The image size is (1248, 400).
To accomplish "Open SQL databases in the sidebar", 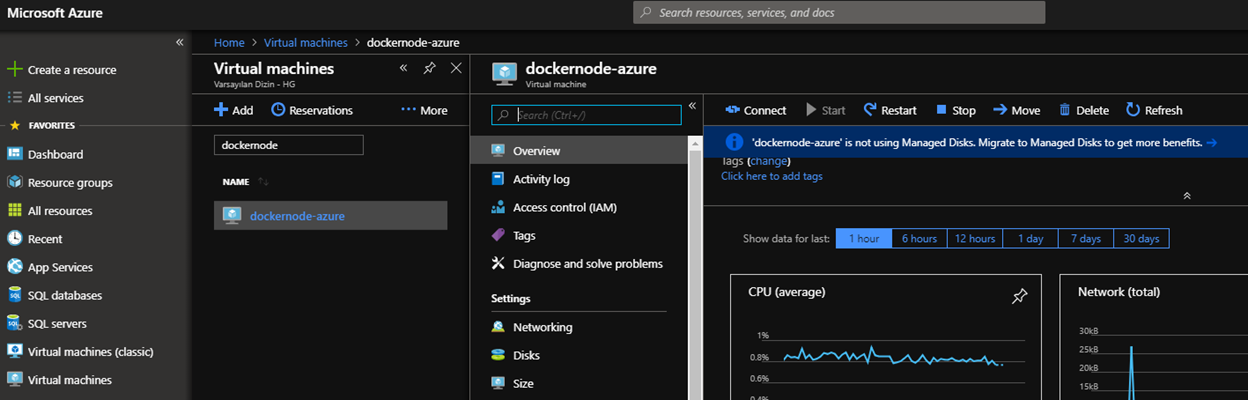I will click(65, 295).
